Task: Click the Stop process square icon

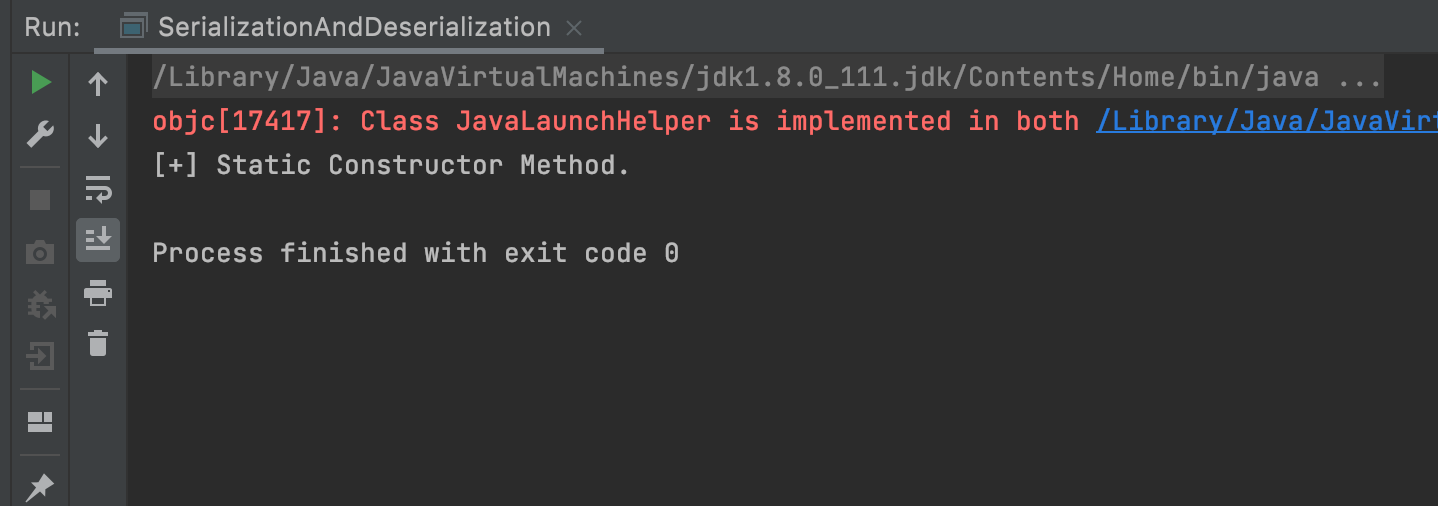Action: (40, 200)
